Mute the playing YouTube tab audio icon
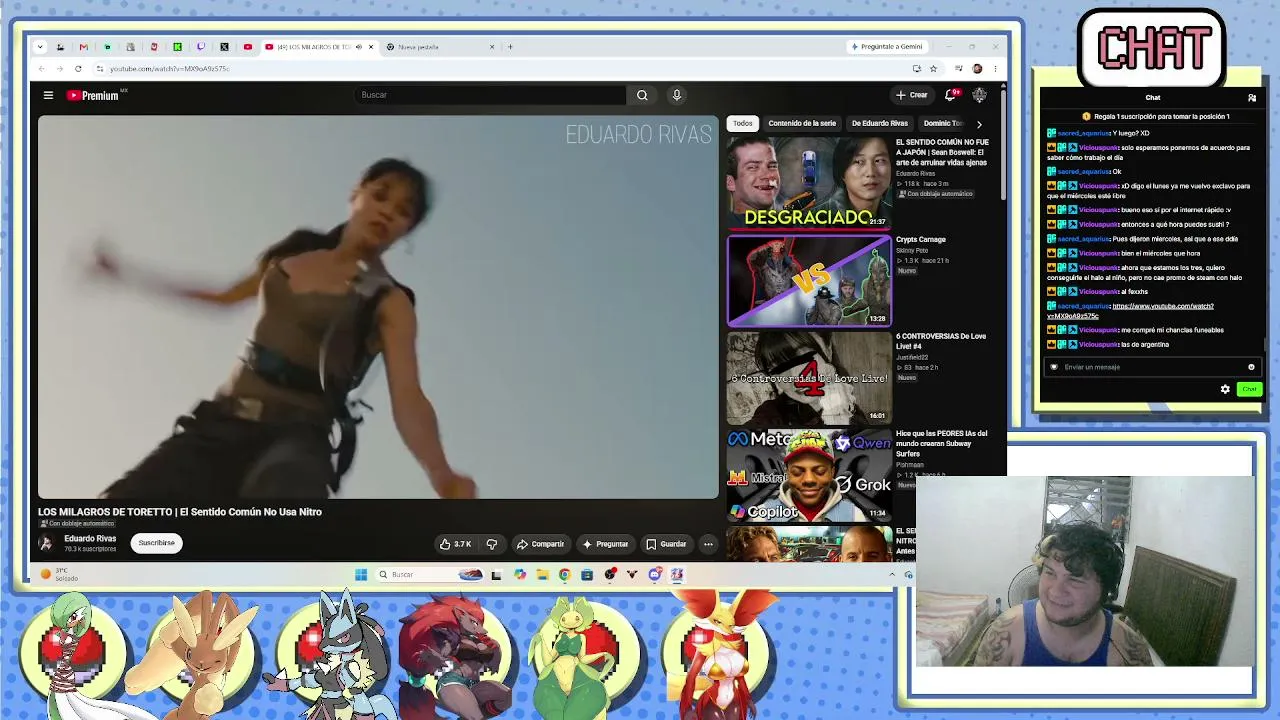 click(358, 47)
